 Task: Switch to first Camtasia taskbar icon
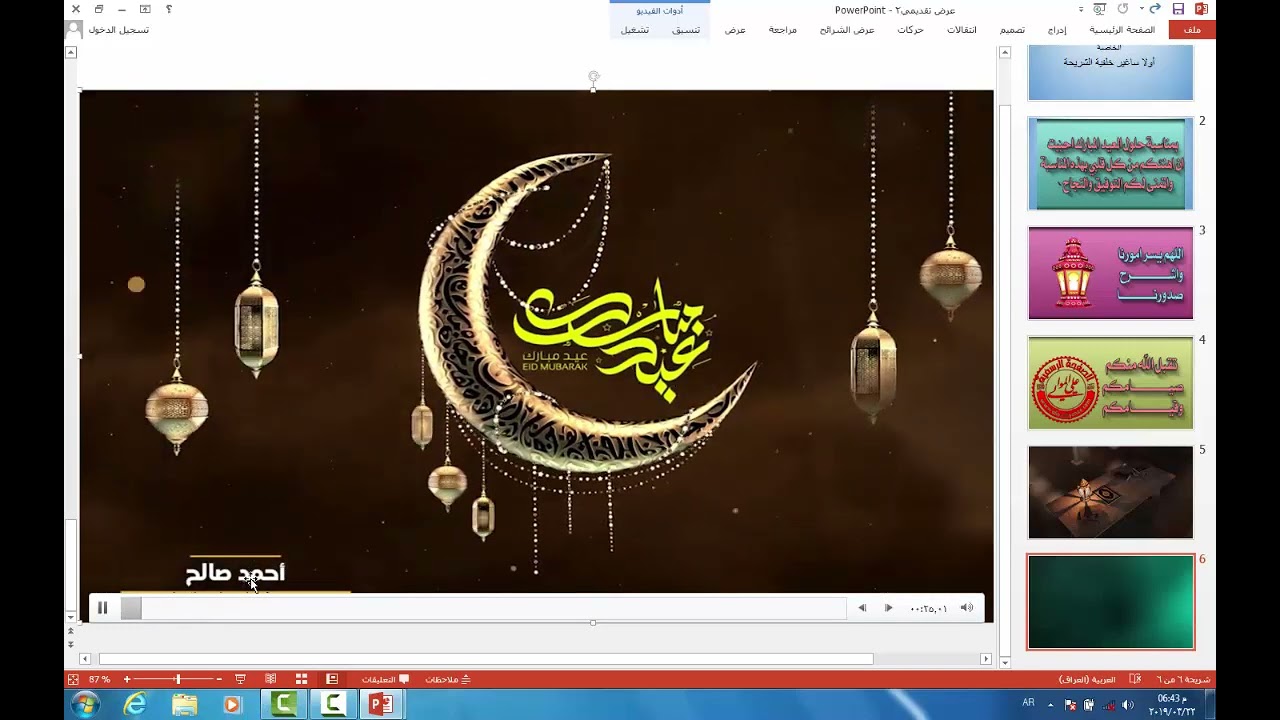[284, 705]
